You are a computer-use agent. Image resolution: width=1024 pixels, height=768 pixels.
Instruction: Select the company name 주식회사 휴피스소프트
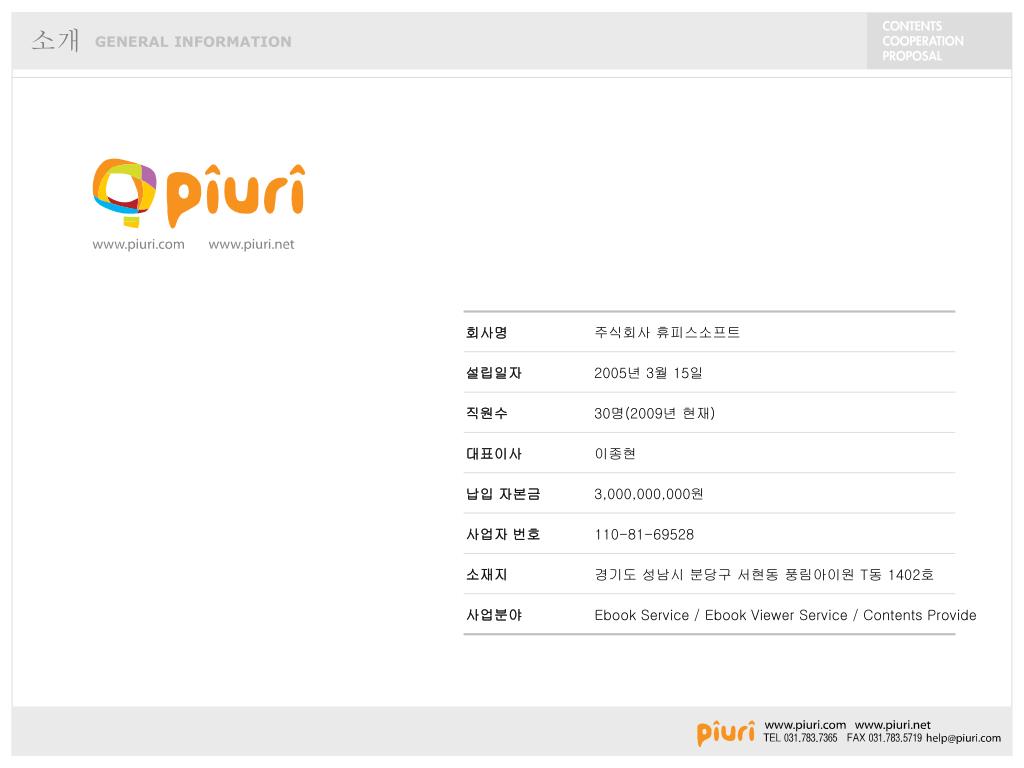tap(667, 332)
